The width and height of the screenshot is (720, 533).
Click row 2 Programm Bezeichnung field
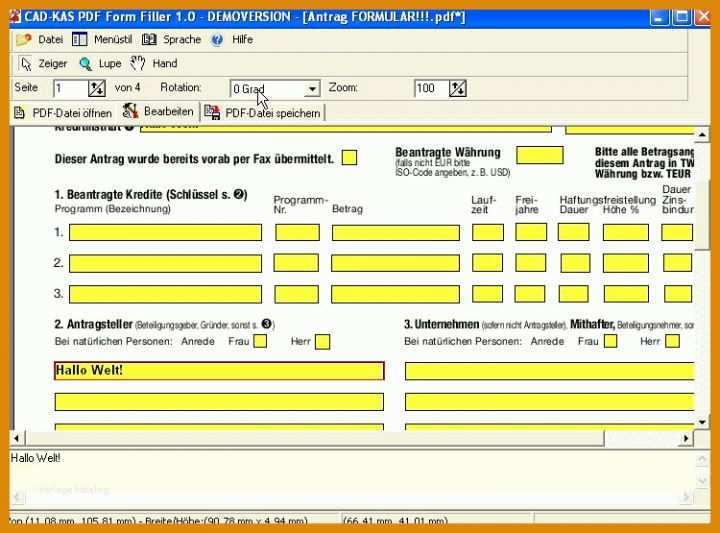click(165, 264)
